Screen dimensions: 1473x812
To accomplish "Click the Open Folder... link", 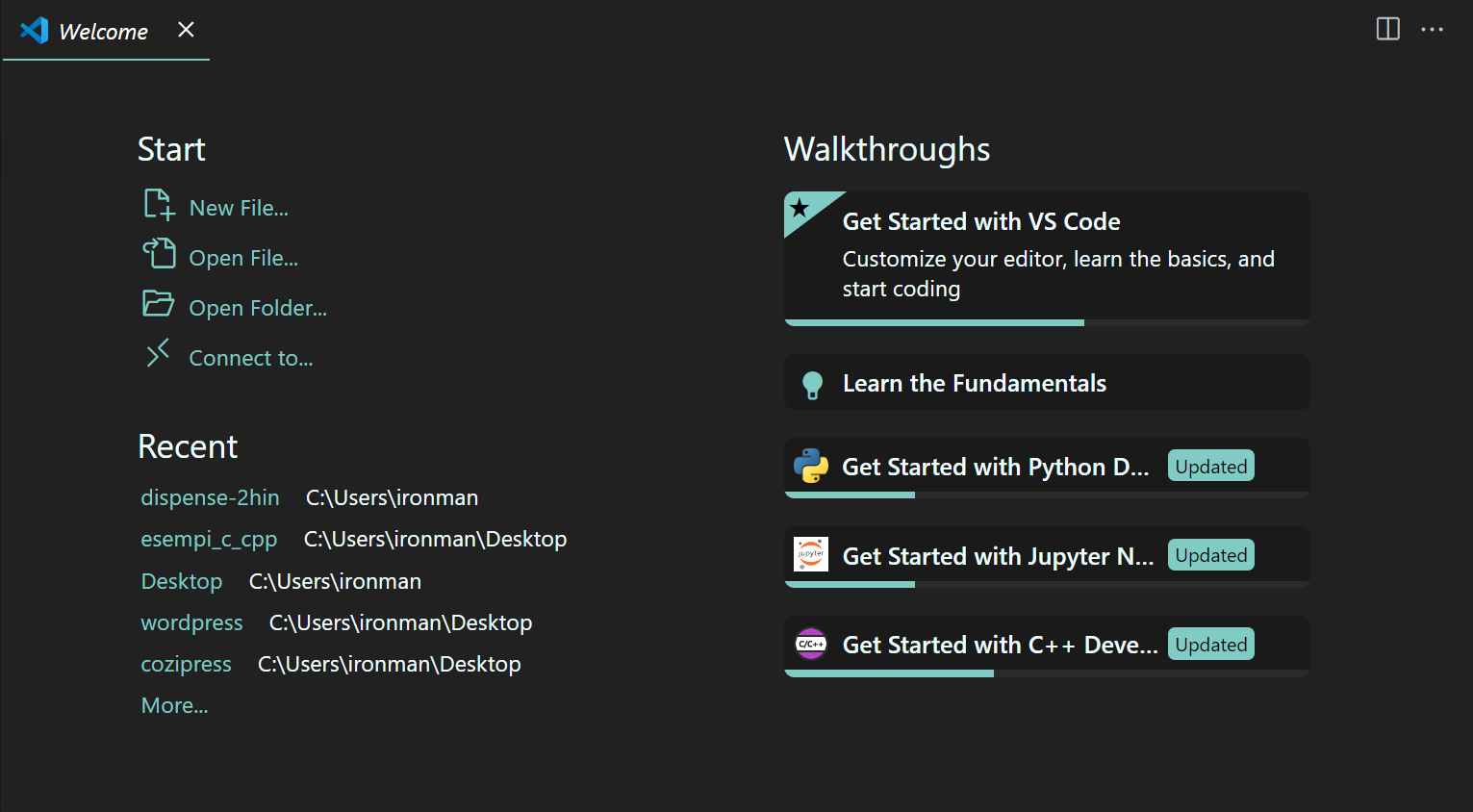I will click(258, 308).
